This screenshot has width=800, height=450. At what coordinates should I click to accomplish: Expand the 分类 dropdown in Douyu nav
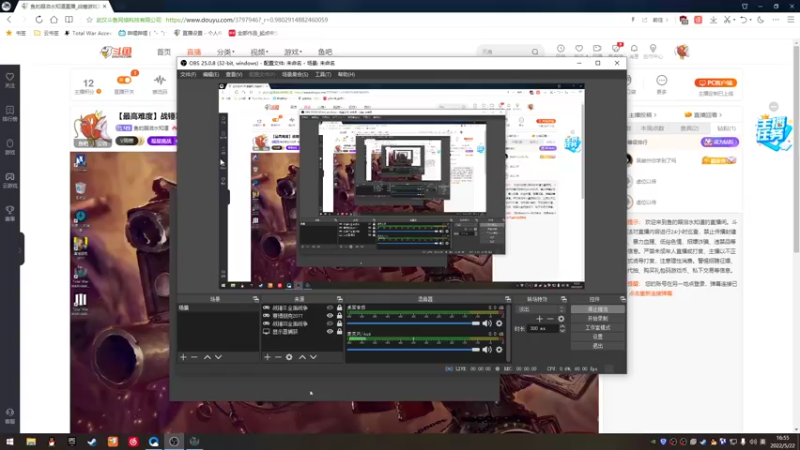point(225,52)
